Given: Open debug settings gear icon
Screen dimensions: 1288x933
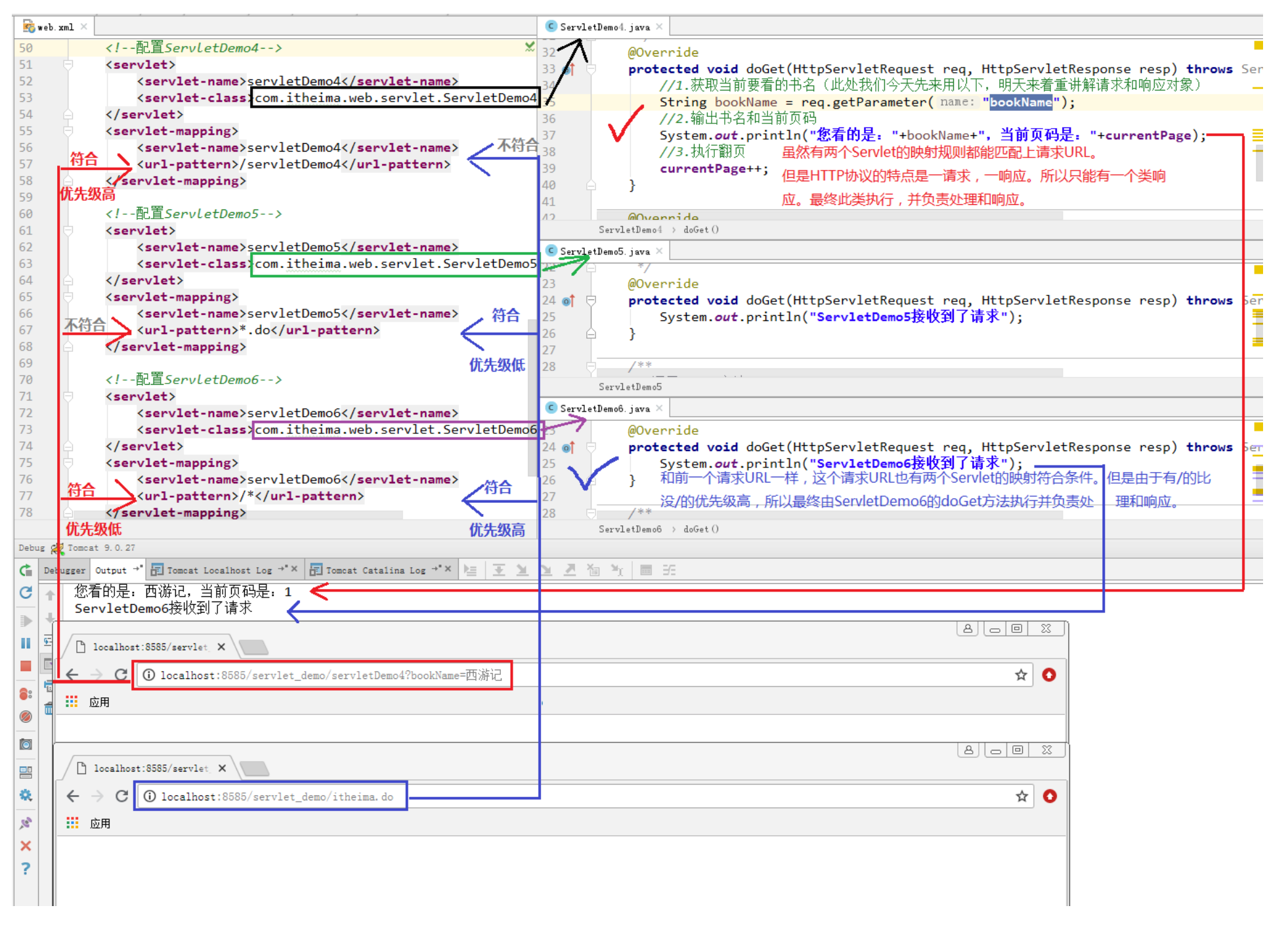Looking at the screenshot, I should [x=26, y=795].
